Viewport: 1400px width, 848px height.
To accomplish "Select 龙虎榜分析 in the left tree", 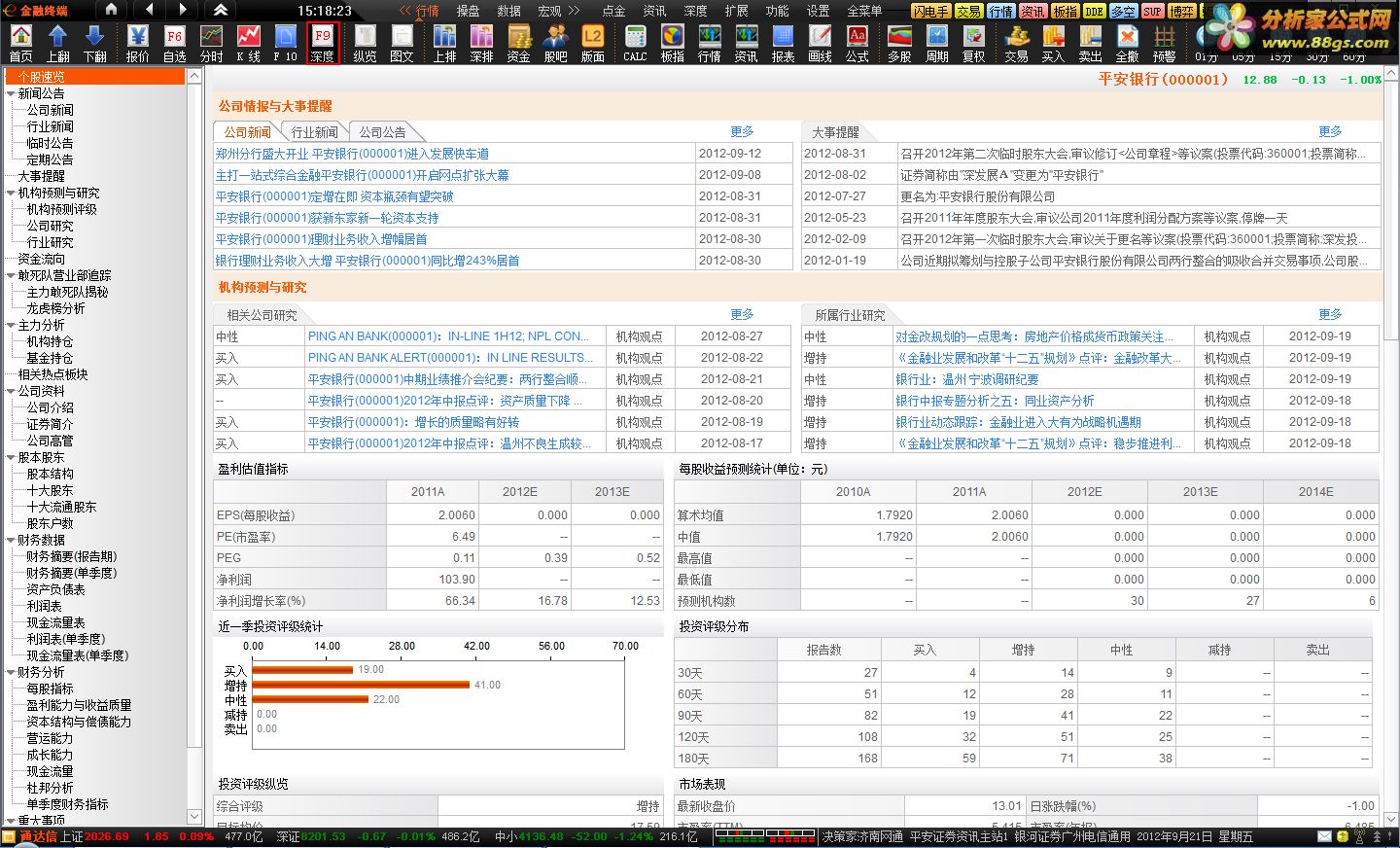I will [x=55, y=308].
